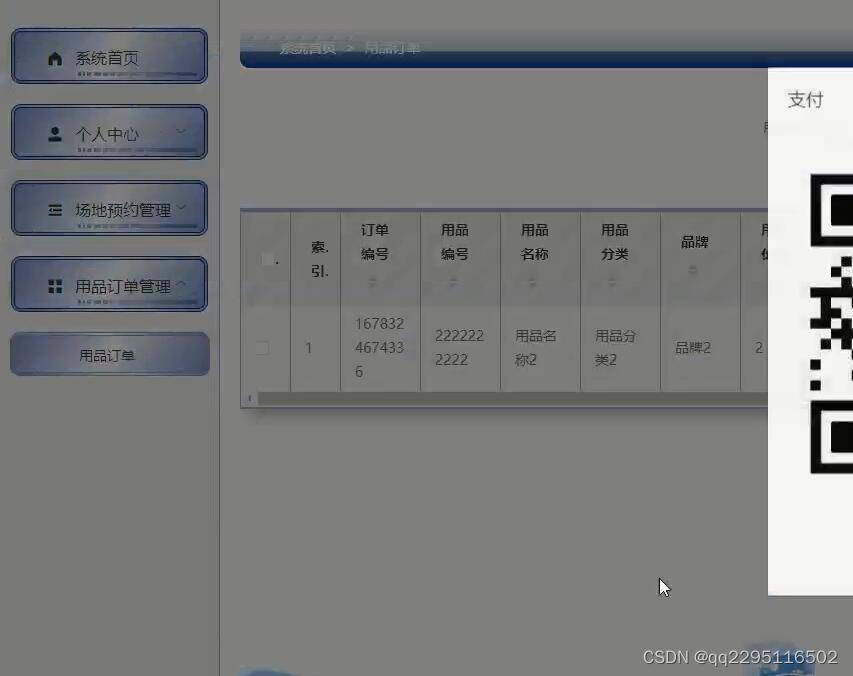Image resolution: width=853 pixels, height=676 pixels.
Task: Collapse the 用品订单管理 chevron arrow
Action: (x=182, y=283)
